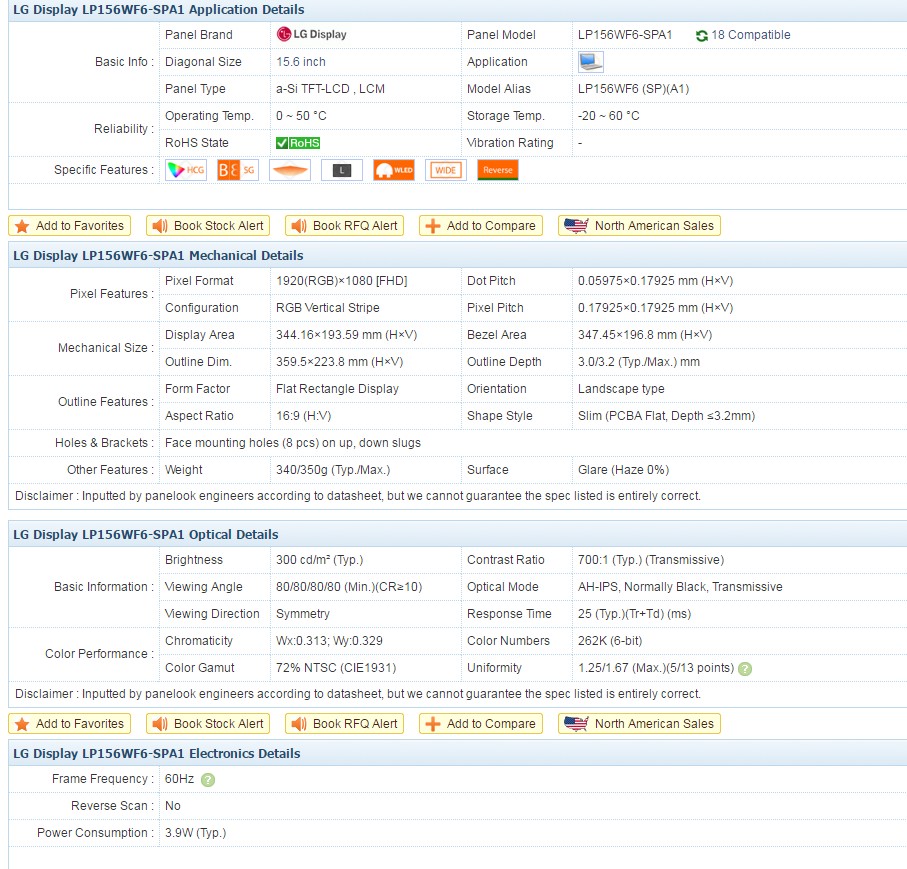Click the help icon beside 60Hz
Image resolution: width=907 pixels, height=869 pixels.
click(x=208, y=780)
